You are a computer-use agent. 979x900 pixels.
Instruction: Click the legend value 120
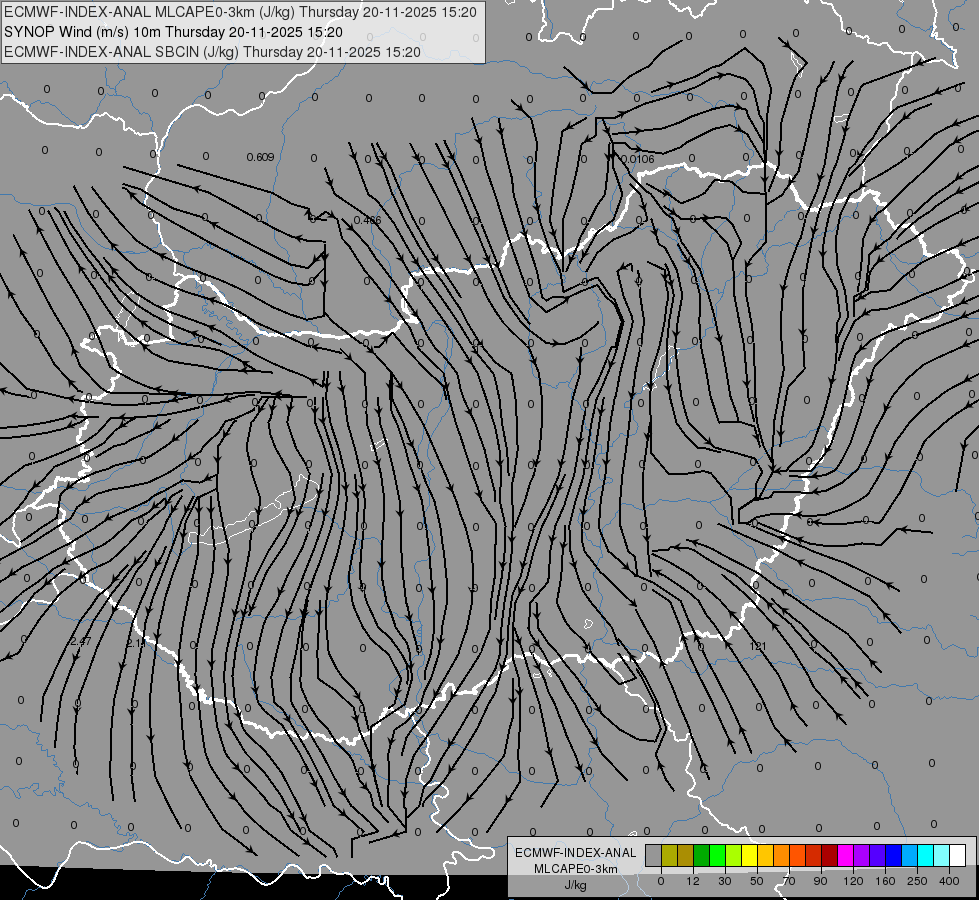853,881
